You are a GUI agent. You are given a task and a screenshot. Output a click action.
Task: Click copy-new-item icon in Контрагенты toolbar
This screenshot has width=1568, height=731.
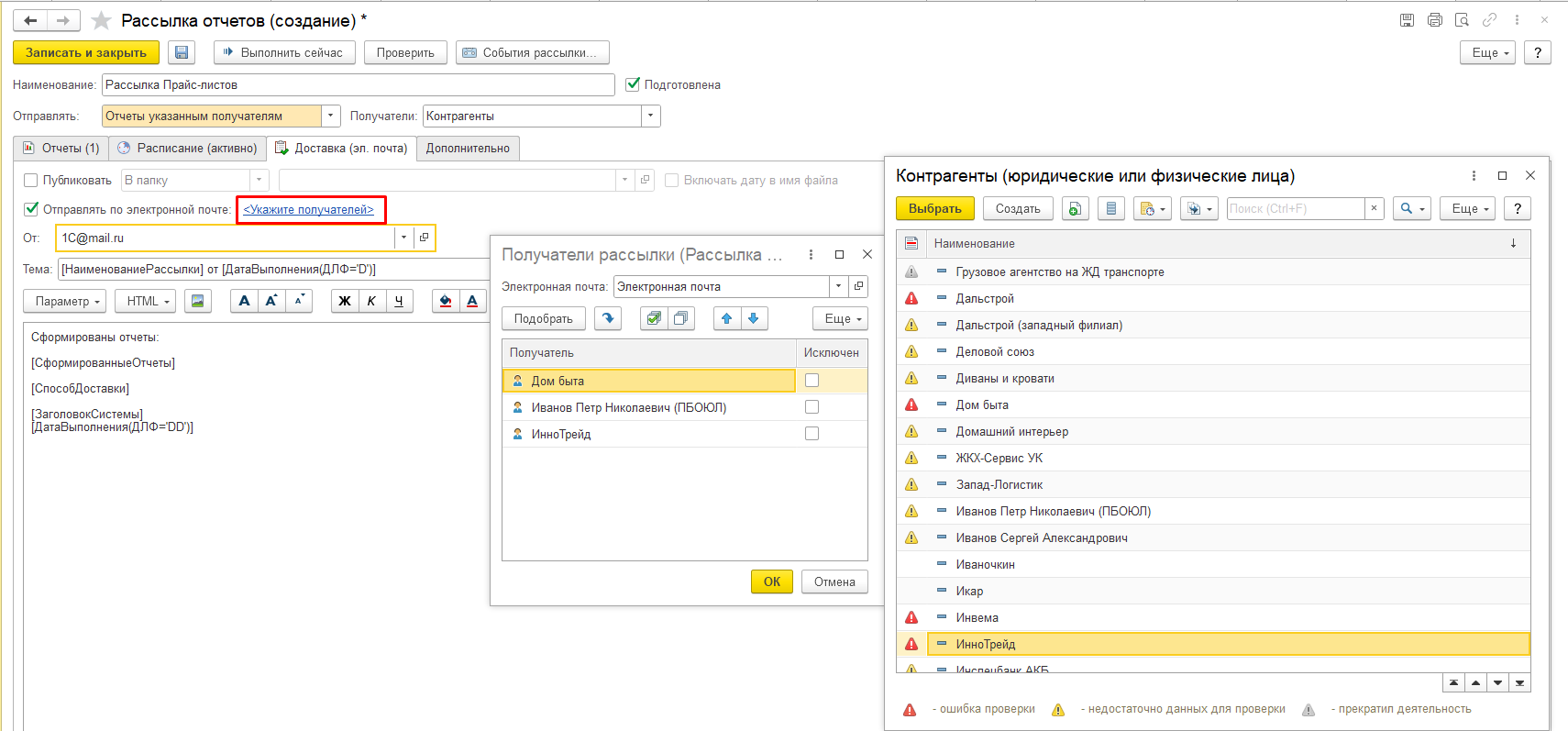tap(1075, 208)
